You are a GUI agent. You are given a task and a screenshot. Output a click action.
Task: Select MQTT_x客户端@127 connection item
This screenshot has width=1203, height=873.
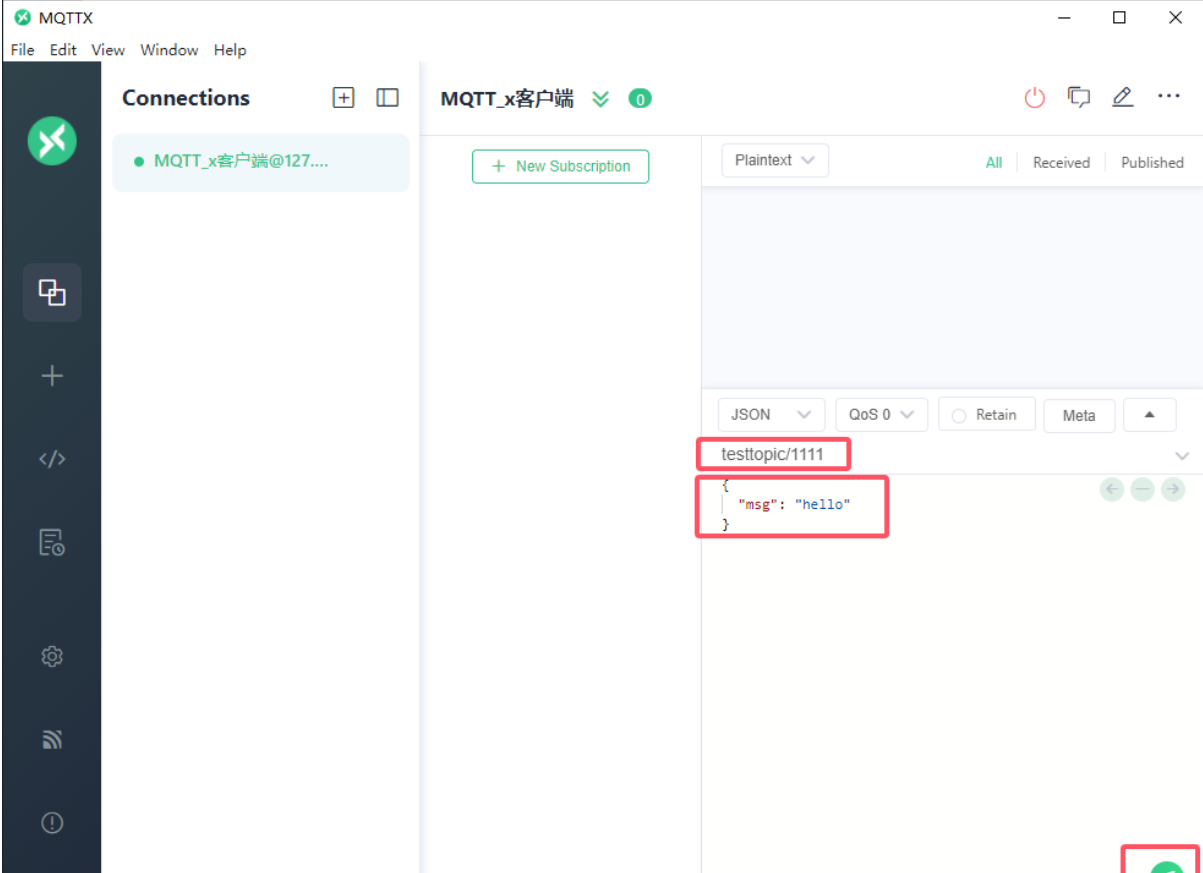point(260,162)
